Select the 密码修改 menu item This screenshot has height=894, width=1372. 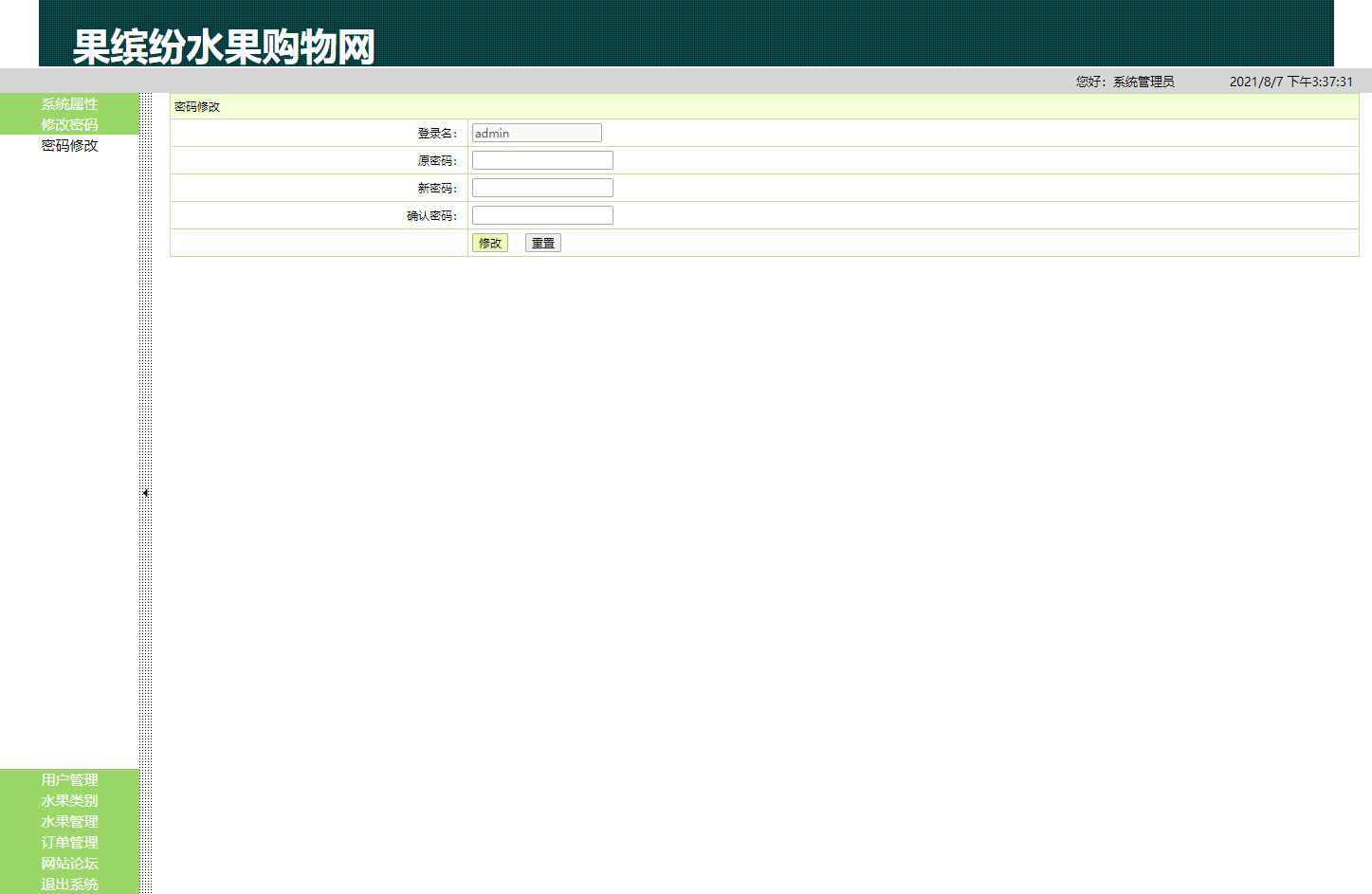67,145
